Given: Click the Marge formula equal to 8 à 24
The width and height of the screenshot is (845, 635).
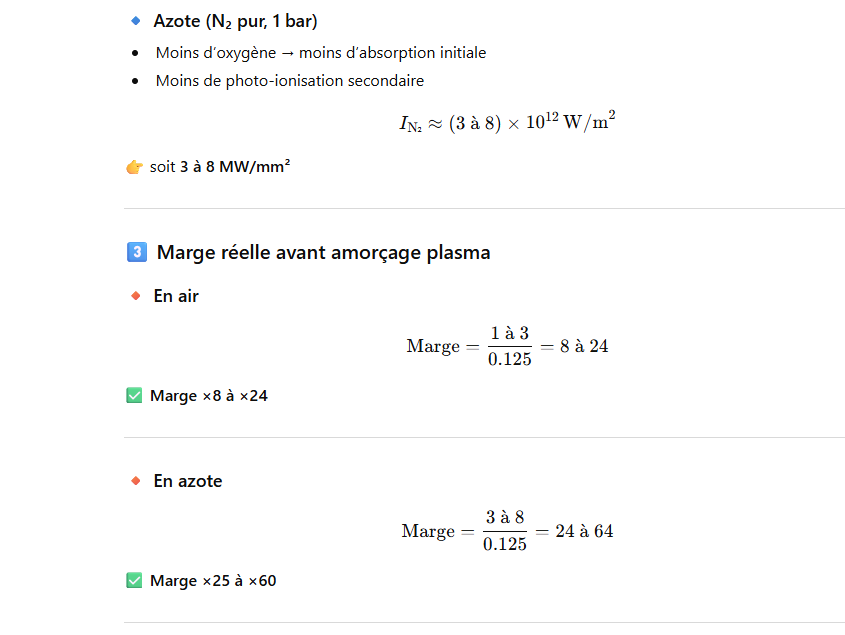Looking at the screenshot, I should pos(507,346).
